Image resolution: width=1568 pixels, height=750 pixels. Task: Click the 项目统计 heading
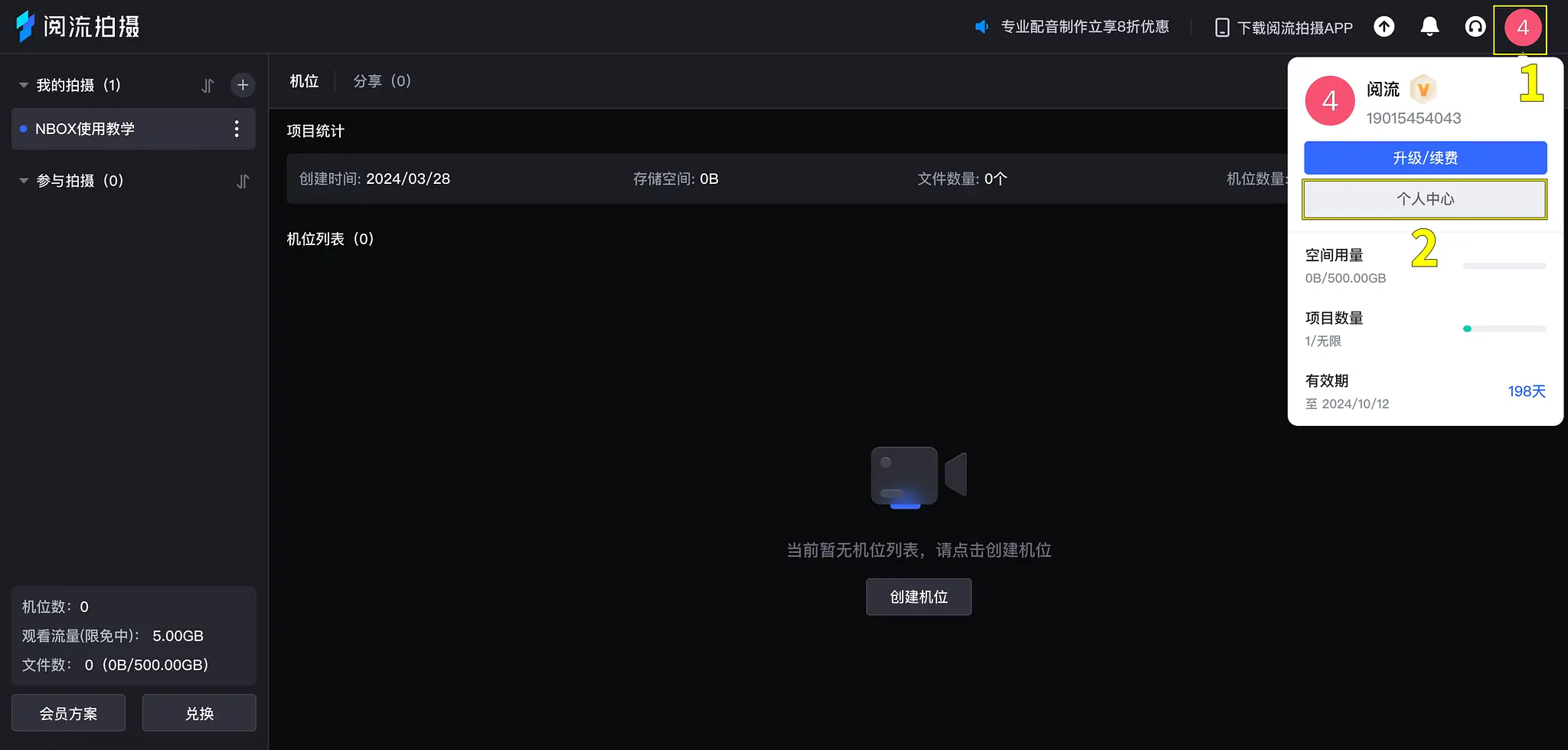pyautogui.click(x=315, y=131)
